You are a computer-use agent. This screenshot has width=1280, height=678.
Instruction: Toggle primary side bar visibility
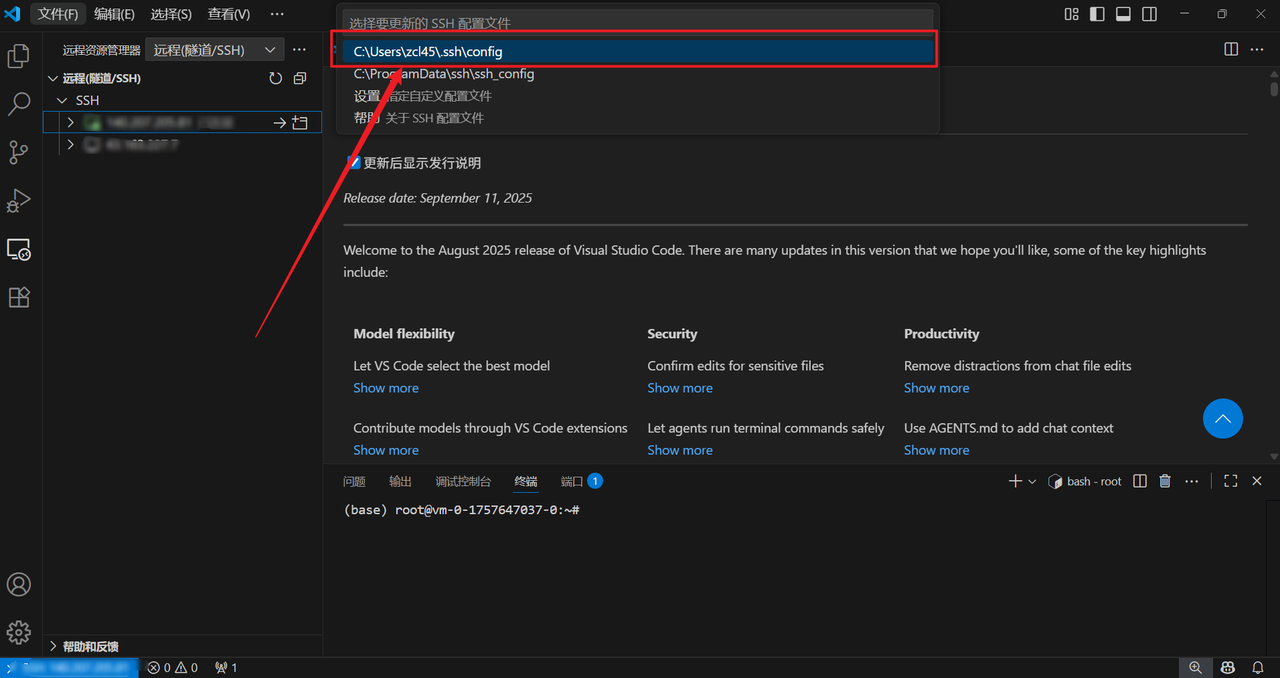coord(1098,14)
